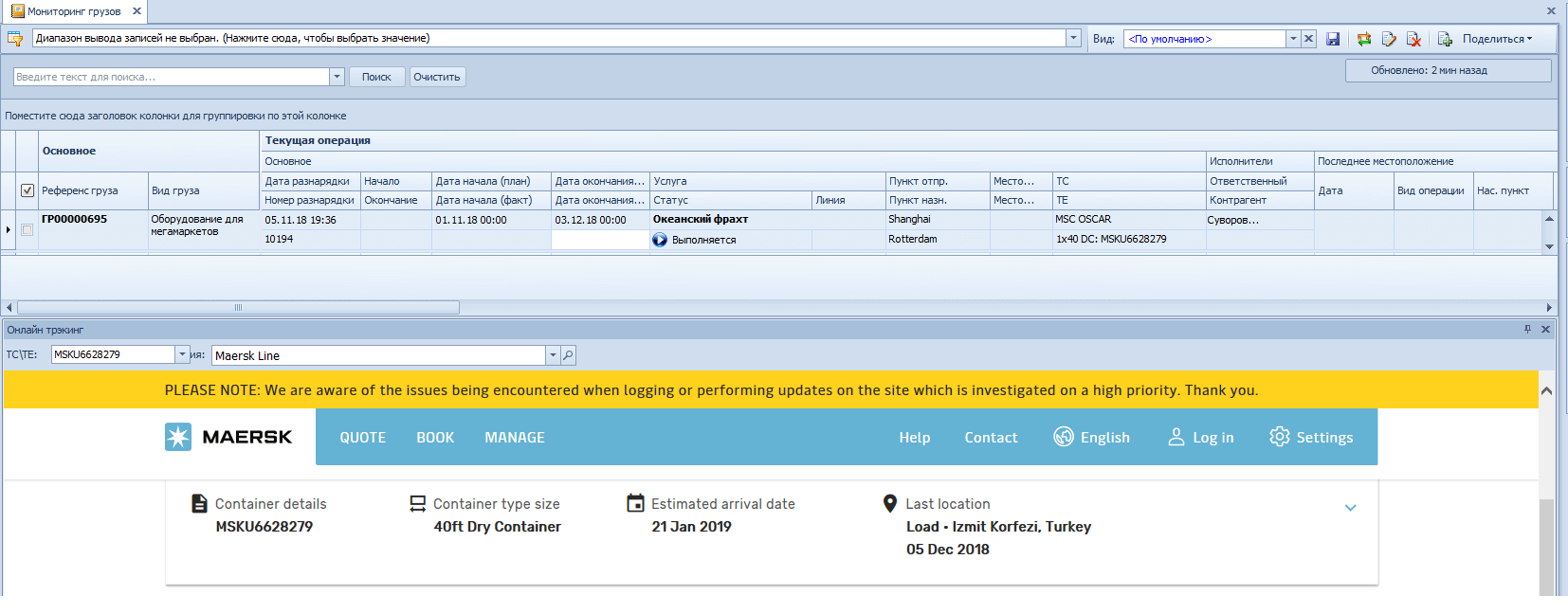Screen dimensions: 1568x614
Task: Open the Поделиться share menu
Action: coord(1496,39)
